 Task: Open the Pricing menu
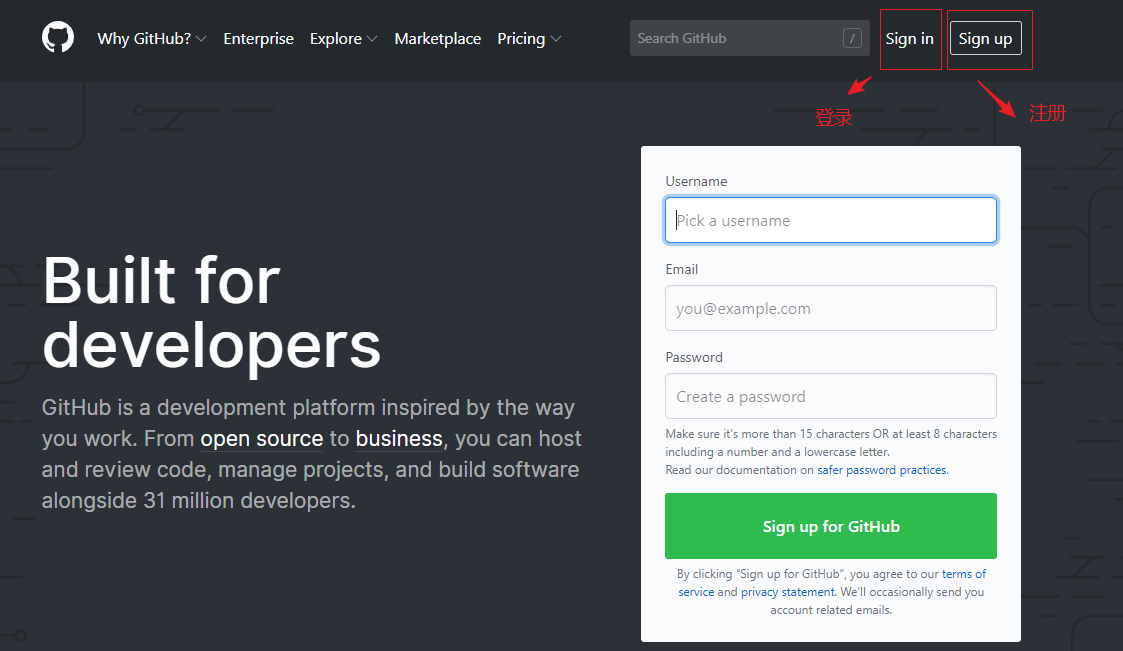[529, 39]
